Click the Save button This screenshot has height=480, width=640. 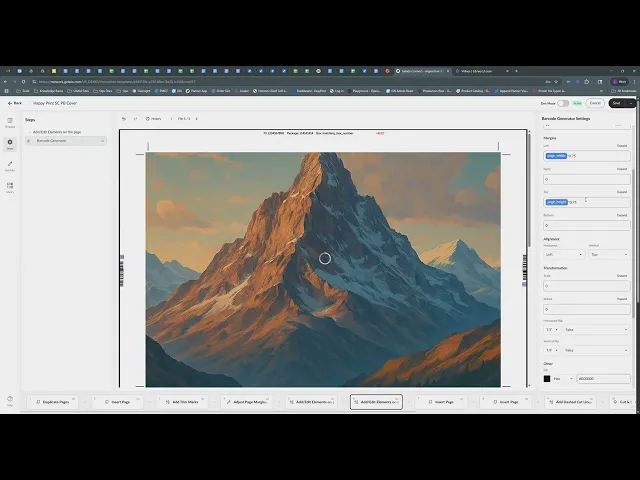pos(617,103)
